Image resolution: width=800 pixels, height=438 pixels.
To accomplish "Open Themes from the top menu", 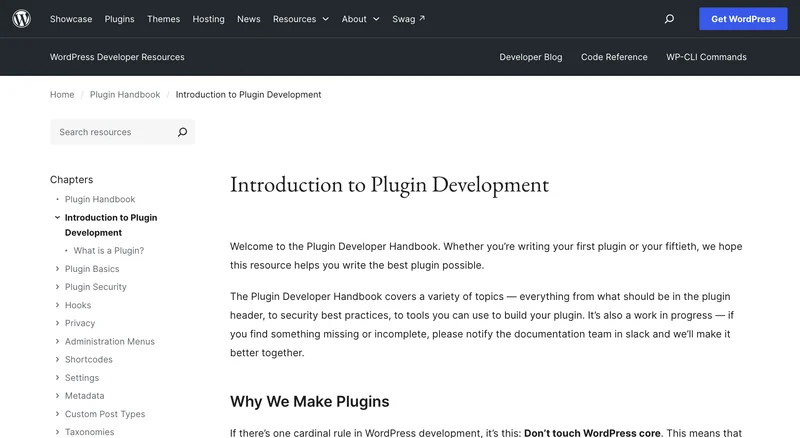I will pos(163,19).
